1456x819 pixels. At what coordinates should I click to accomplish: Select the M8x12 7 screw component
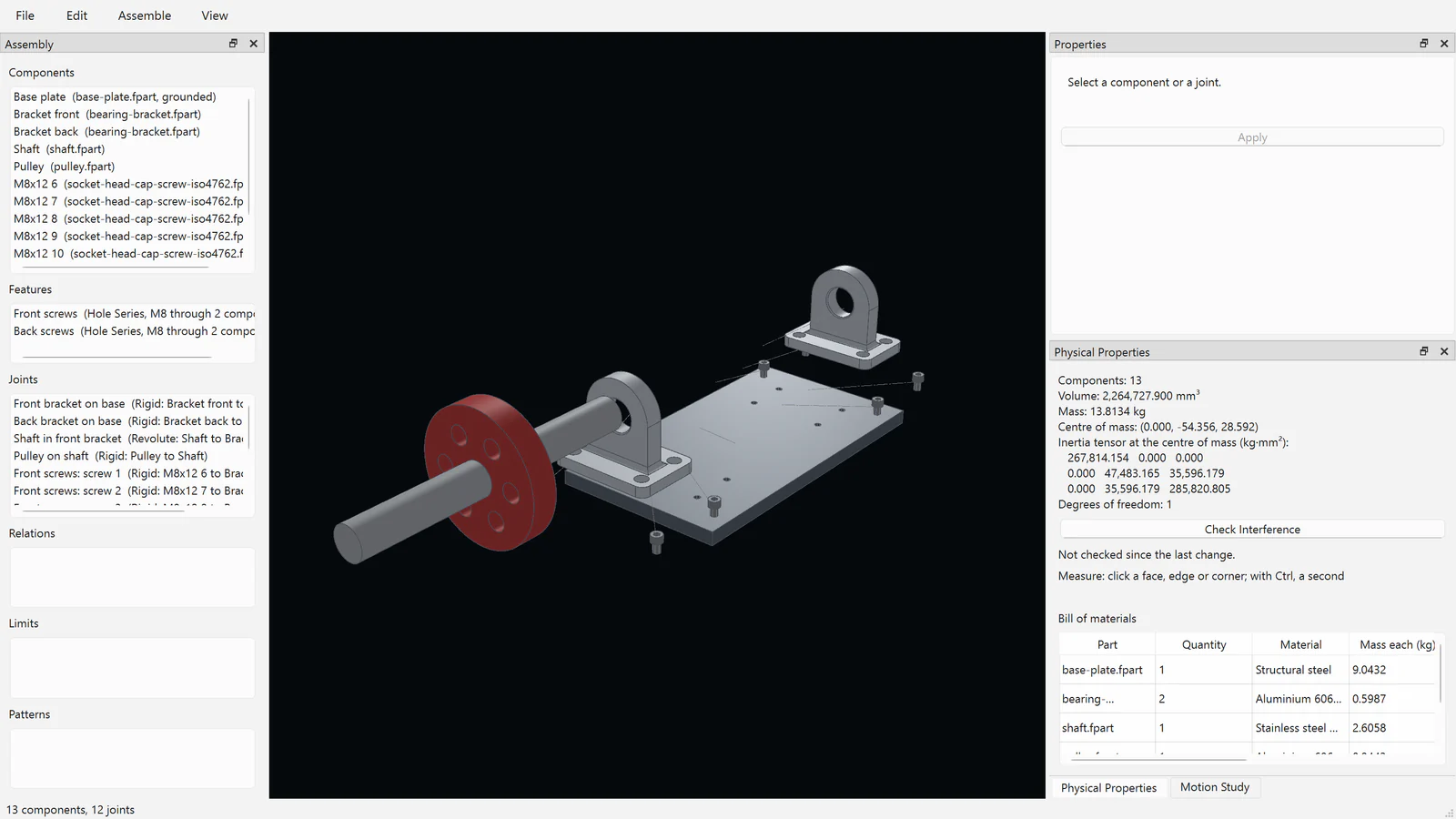pos(129,201)
